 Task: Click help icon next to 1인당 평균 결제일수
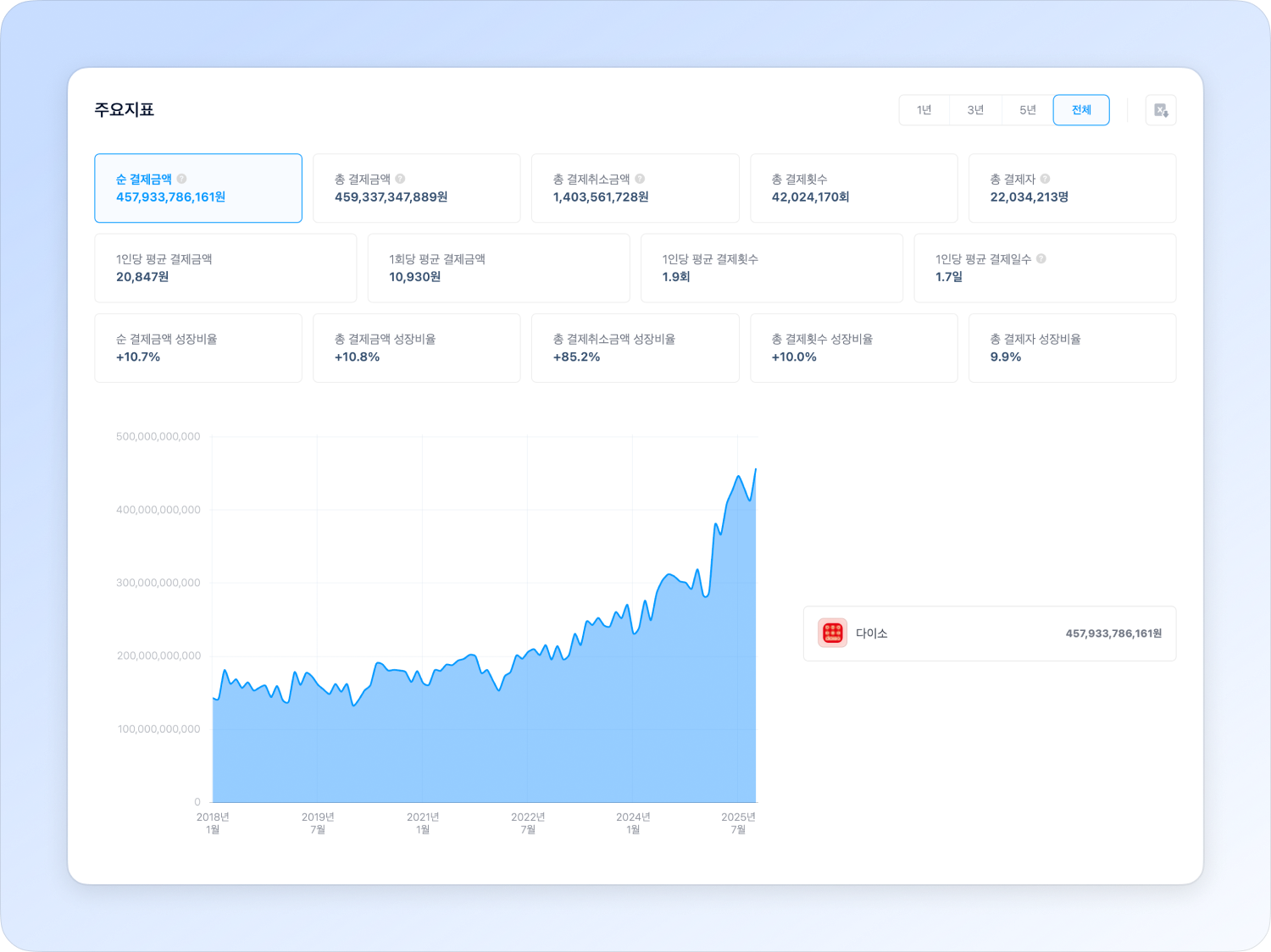(x=1041, y=259)
